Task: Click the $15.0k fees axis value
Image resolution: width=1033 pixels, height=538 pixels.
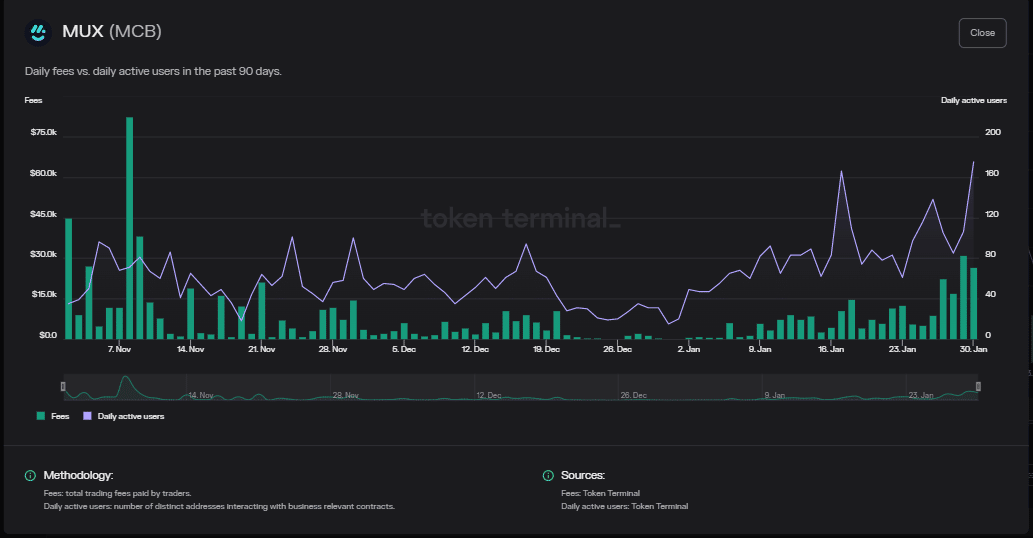Action: (x=43, y=294)
